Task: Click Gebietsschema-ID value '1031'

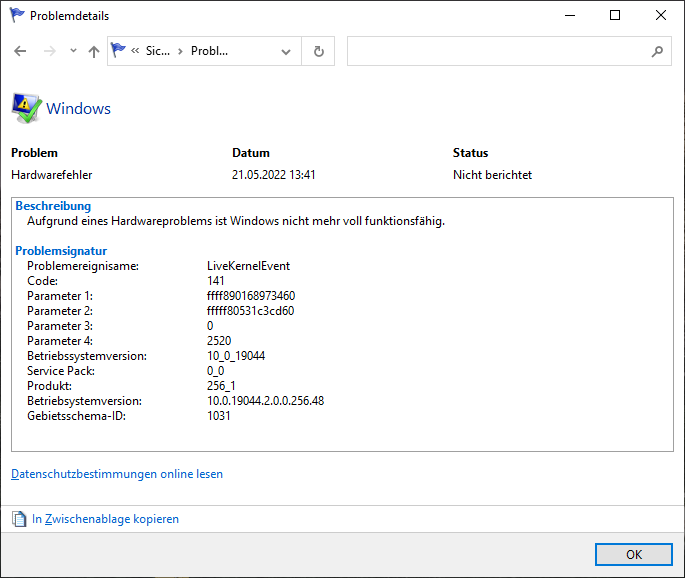Action: pyautogui.click(x=219, y=416)
